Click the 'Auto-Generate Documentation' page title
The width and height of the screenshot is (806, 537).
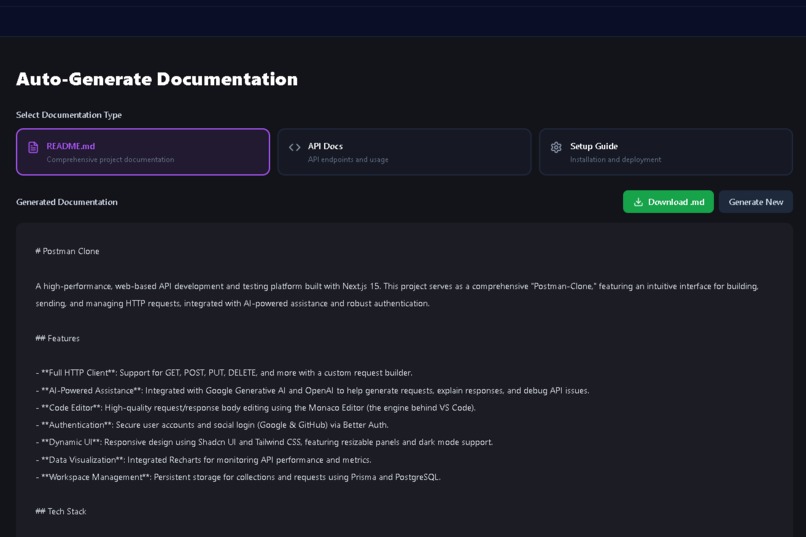point(157,79)
